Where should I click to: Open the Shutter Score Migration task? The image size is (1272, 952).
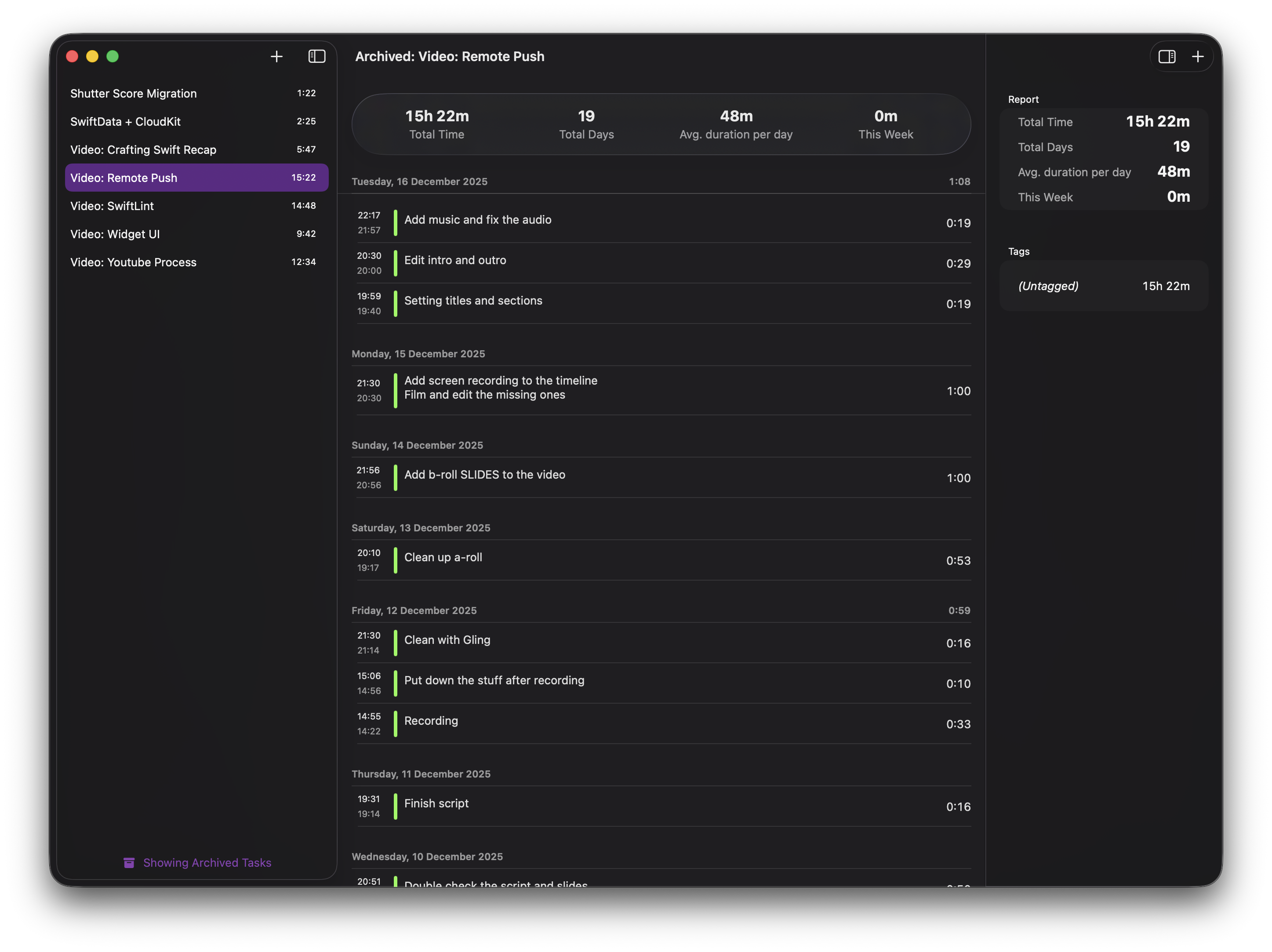coord(196,93)
